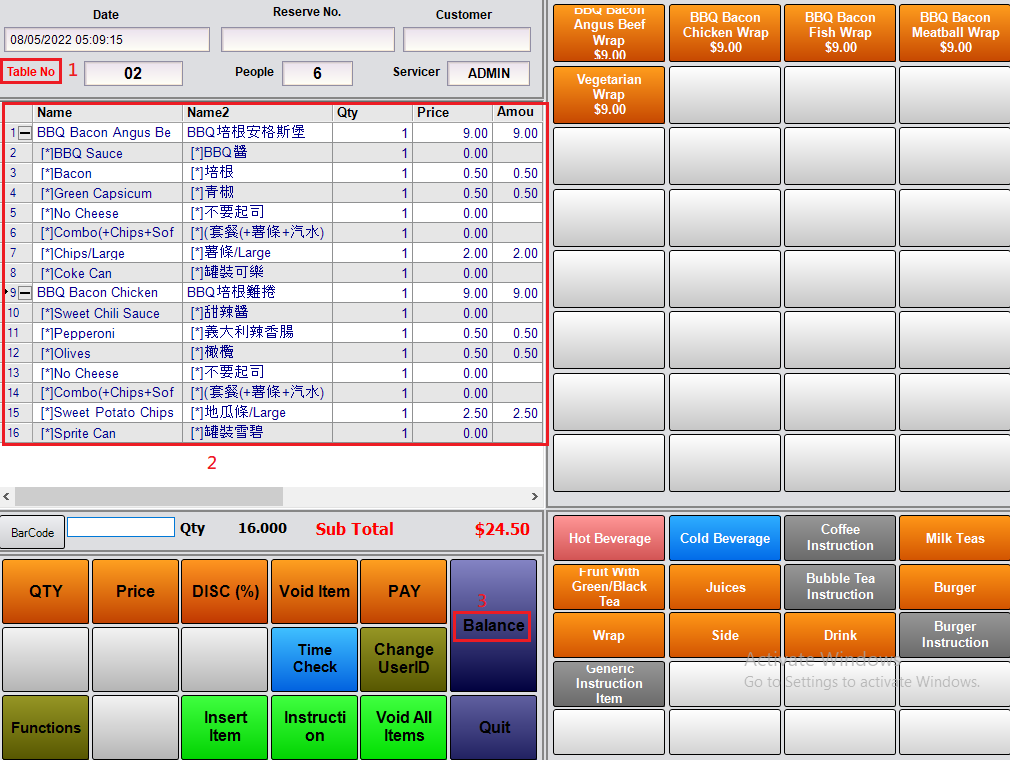Screen dimensions: 1010x760
Task: Click the Date field
Action: click(107, 39)
